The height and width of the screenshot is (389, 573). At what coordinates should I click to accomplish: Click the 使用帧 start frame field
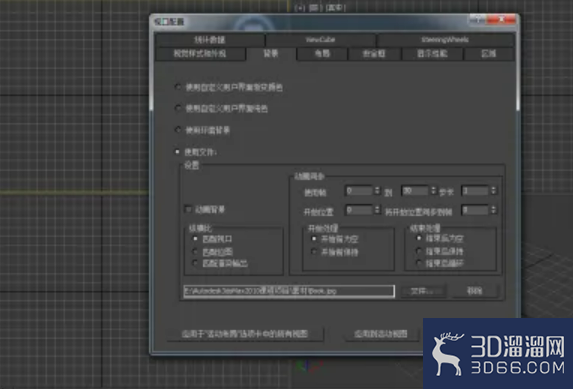coord(359,191)
